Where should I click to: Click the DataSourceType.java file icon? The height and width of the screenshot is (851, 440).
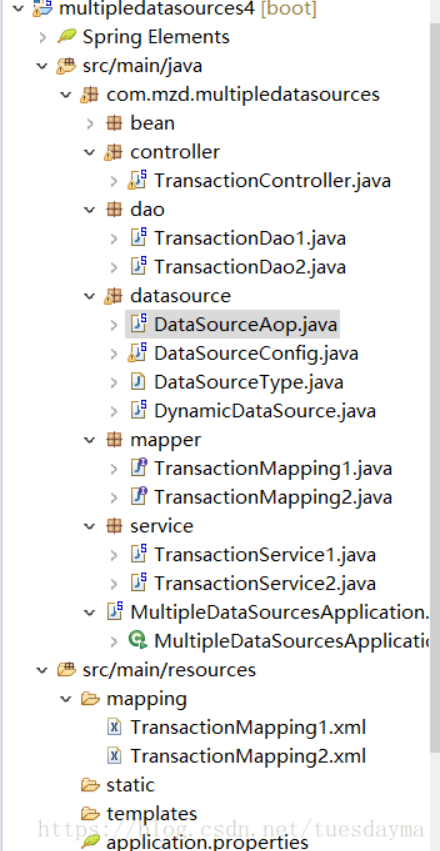[x=138, y=382]
